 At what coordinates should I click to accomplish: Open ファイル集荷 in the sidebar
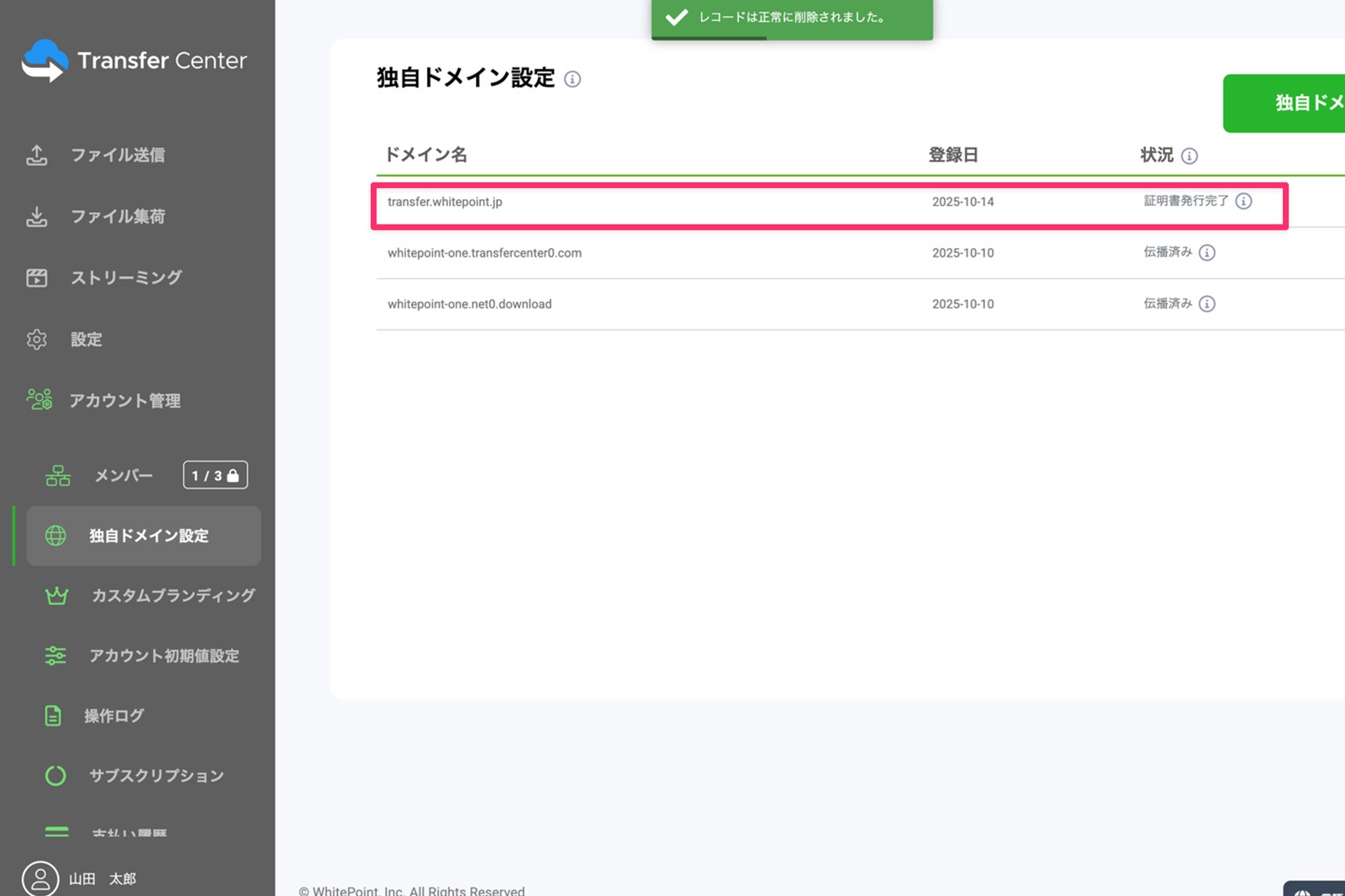pos(118,217)
